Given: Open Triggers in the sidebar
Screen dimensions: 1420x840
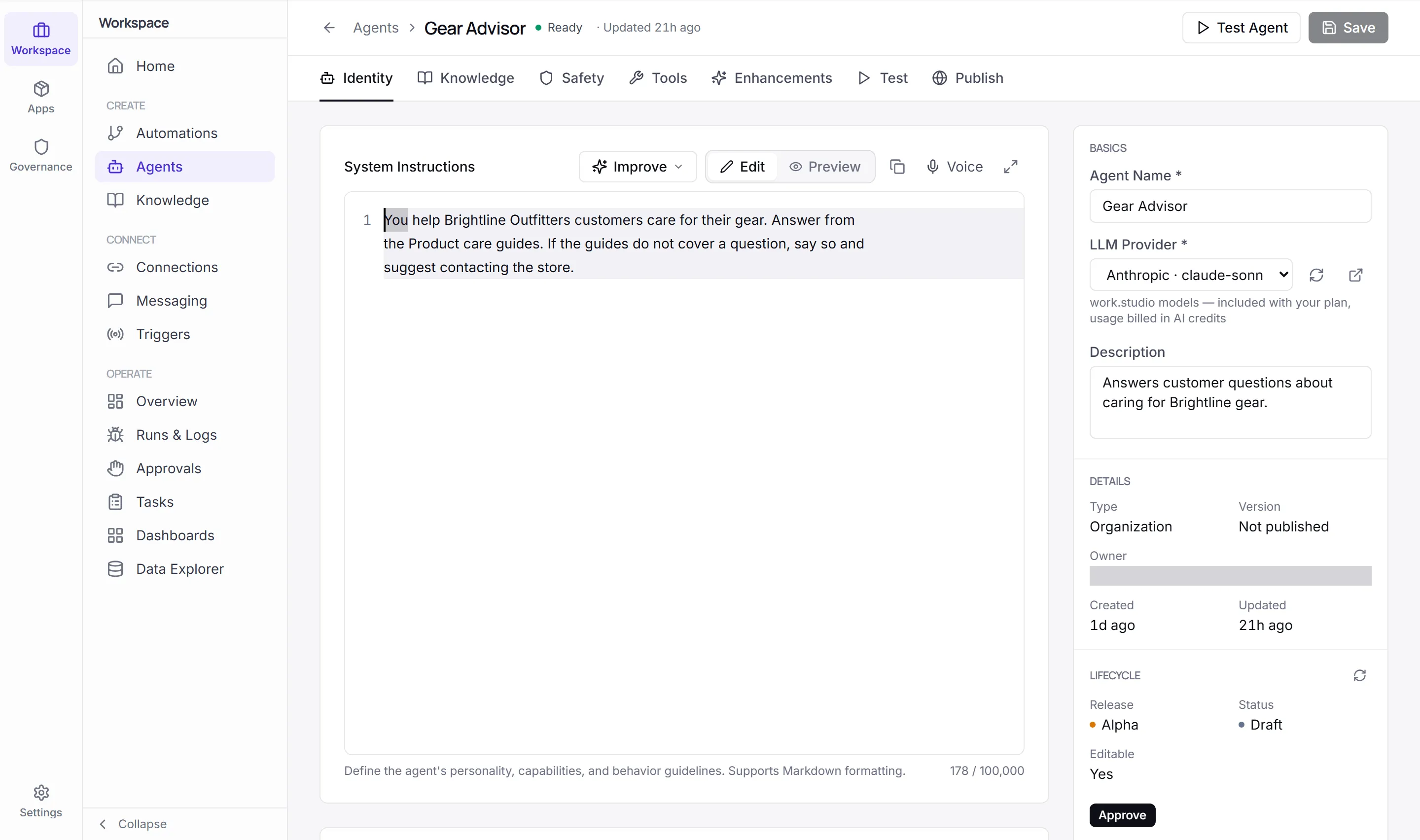Looking at the screenshot, I should pyautogui.click(x=184, y=334).
